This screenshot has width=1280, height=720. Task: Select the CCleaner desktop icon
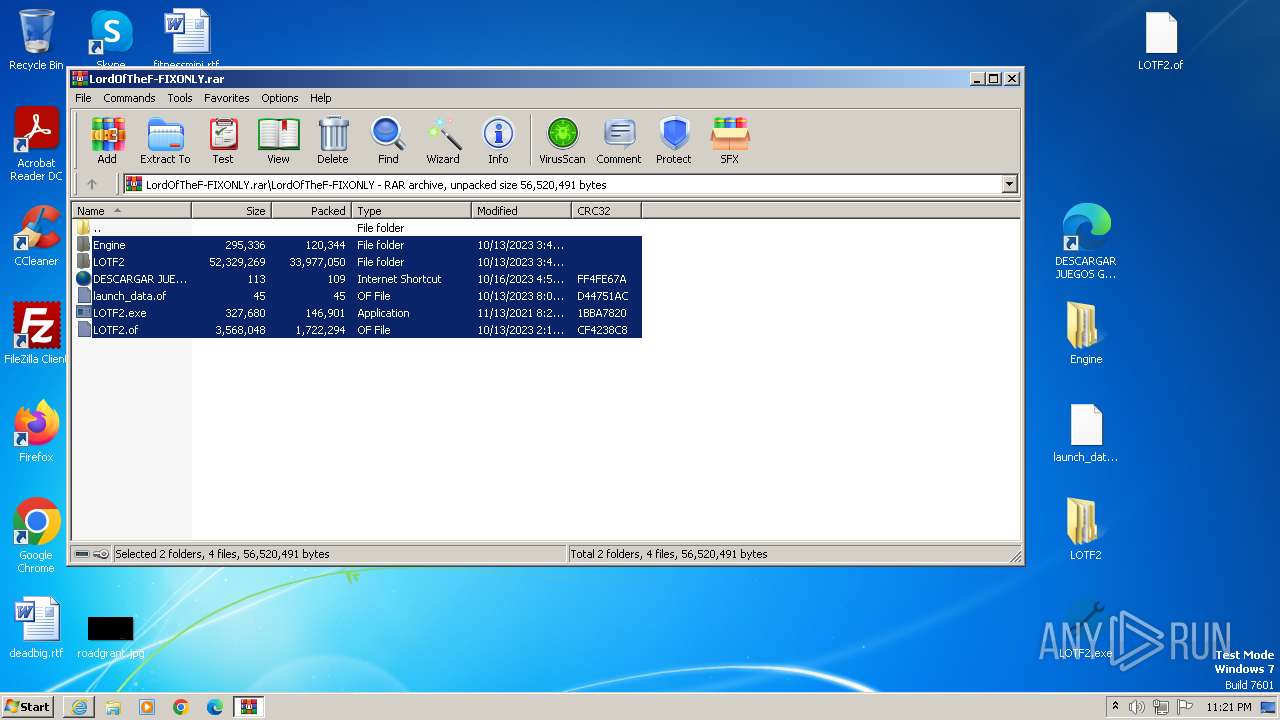click(x=36, y=236)
